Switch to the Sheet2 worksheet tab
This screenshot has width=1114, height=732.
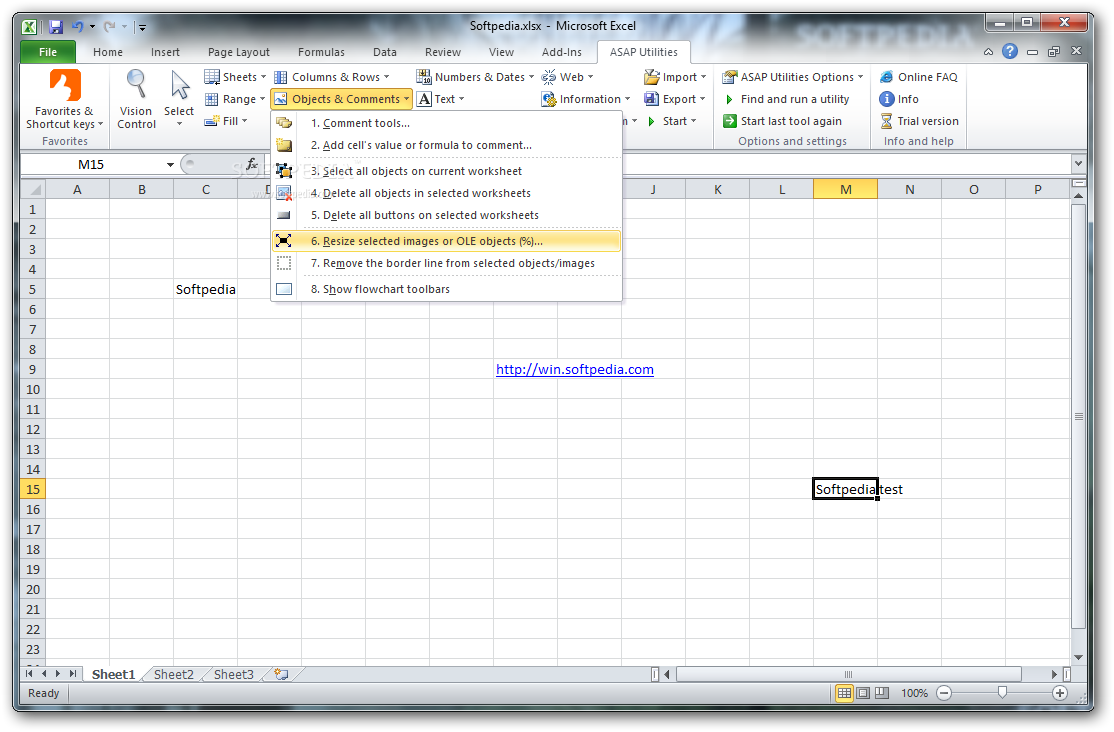tap(173, 674)
